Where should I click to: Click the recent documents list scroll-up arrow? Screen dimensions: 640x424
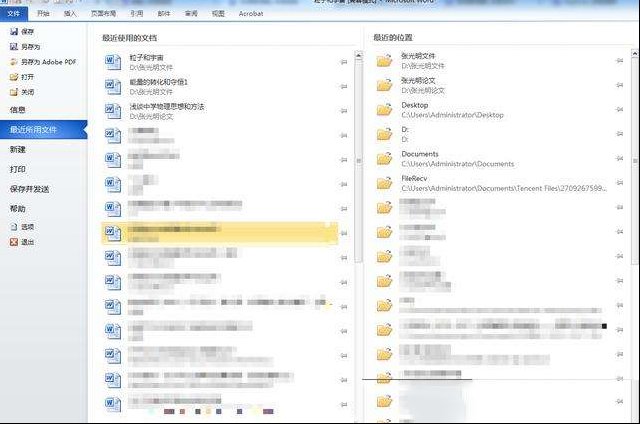(358, 55)
